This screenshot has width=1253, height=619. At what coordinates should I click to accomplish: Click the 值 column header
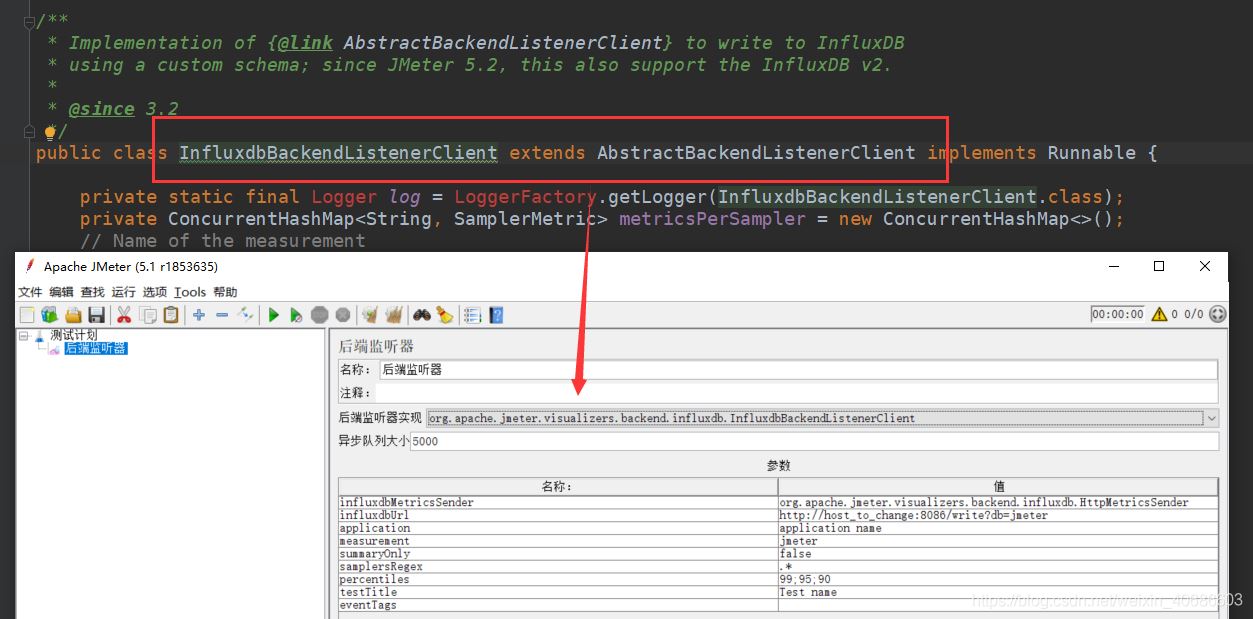coord(999,487)
